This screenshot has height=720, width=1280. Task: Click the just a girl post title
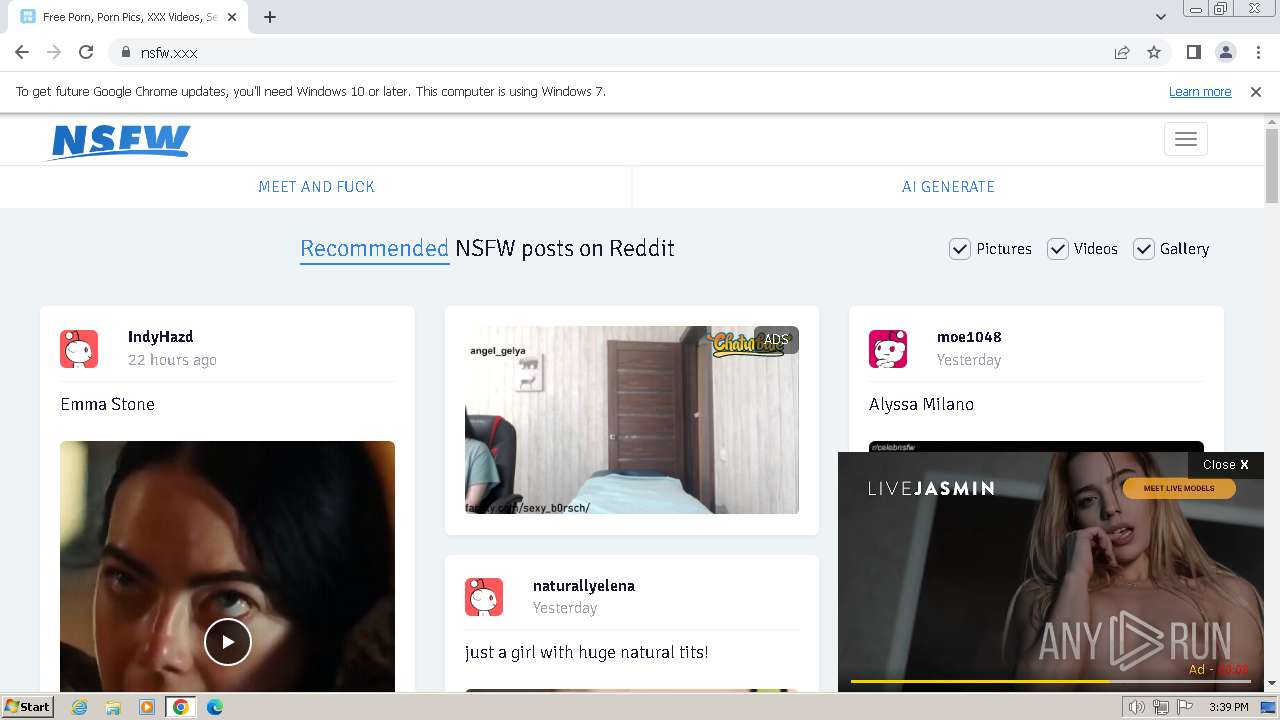[586, 652]
